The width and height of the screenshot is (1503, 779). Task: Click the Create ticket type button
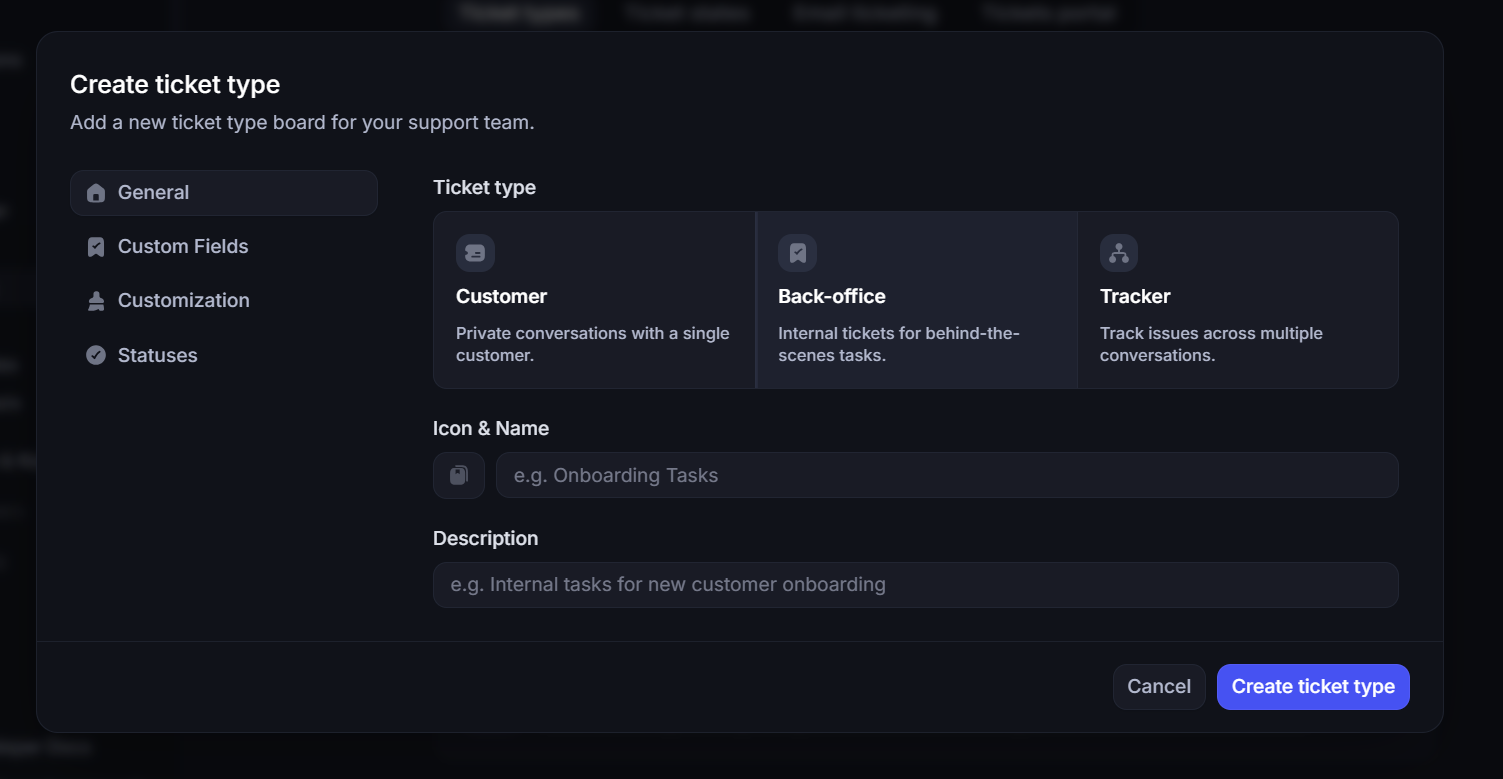(1313, 686)
